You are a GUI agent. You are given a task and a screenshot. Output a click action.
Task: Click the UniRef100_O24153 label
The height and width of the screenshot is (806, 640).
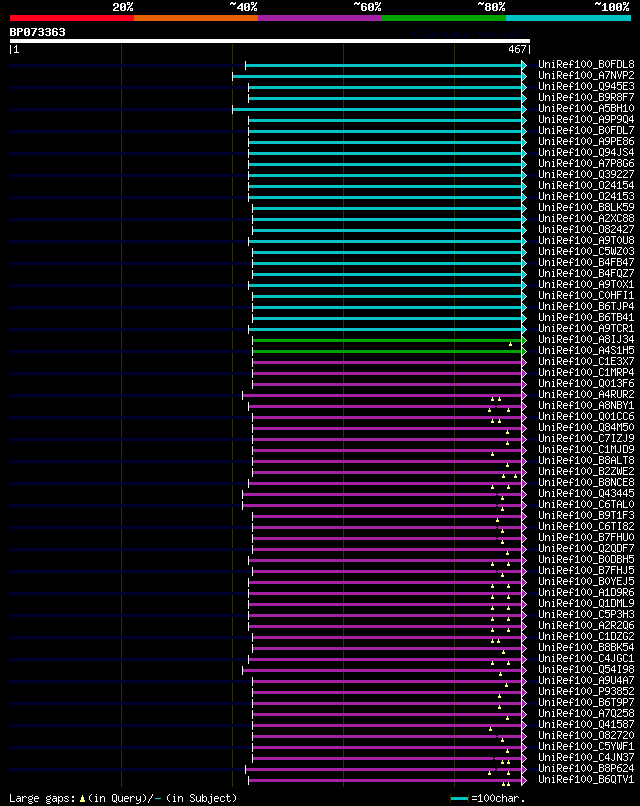(x=586, y=196)
